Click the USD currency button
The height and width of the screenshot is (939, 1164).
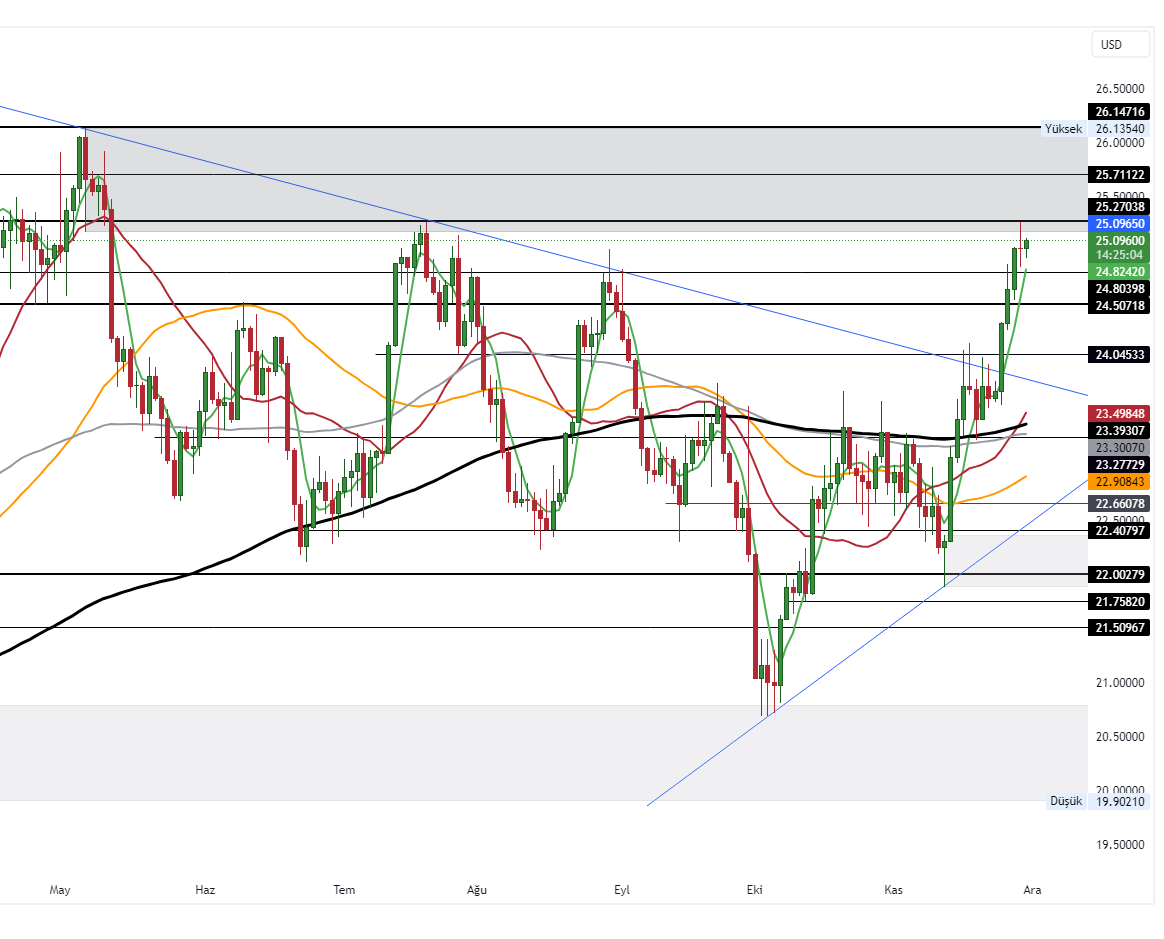[1120, 44]
